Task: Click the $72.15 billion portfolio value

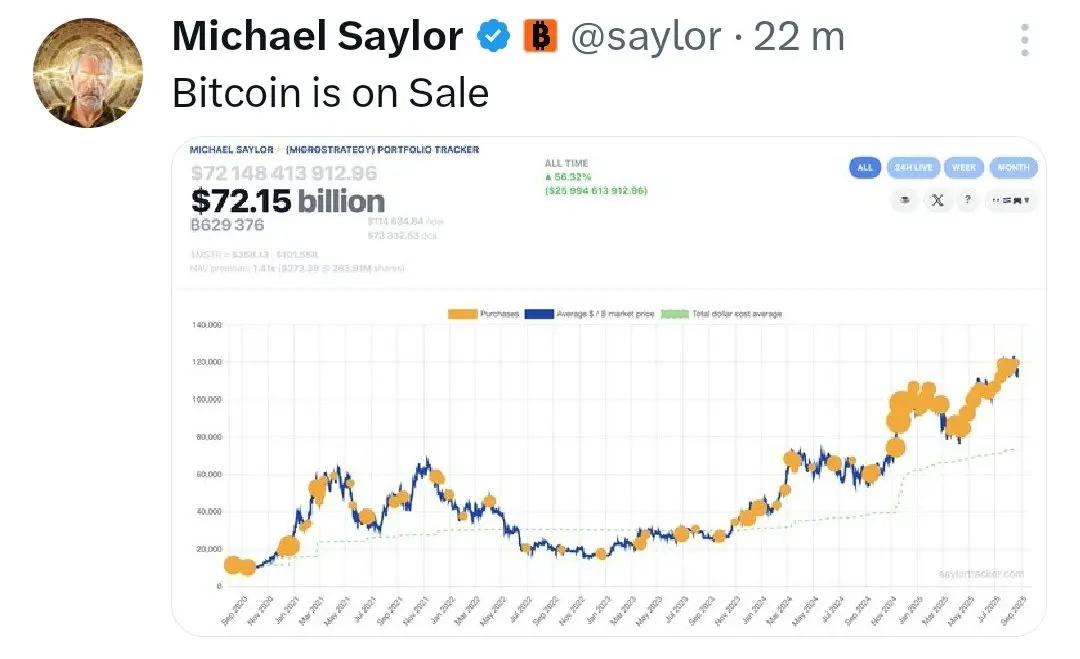Action: [288, 202]
